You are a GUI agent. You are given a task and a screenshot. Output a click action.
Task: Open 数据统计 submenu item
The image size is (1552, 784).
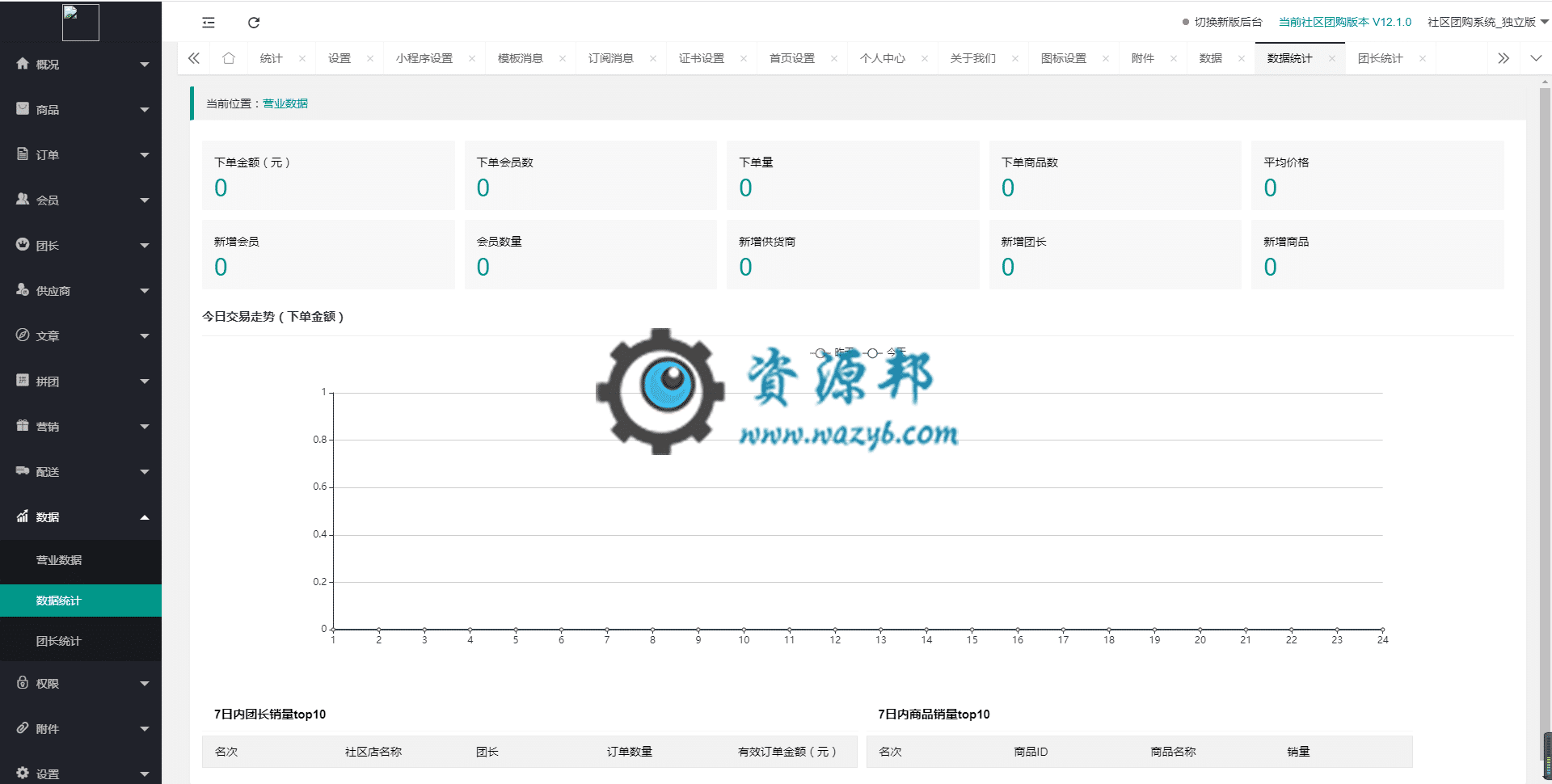pyautogui.click(x=81, y=601)
